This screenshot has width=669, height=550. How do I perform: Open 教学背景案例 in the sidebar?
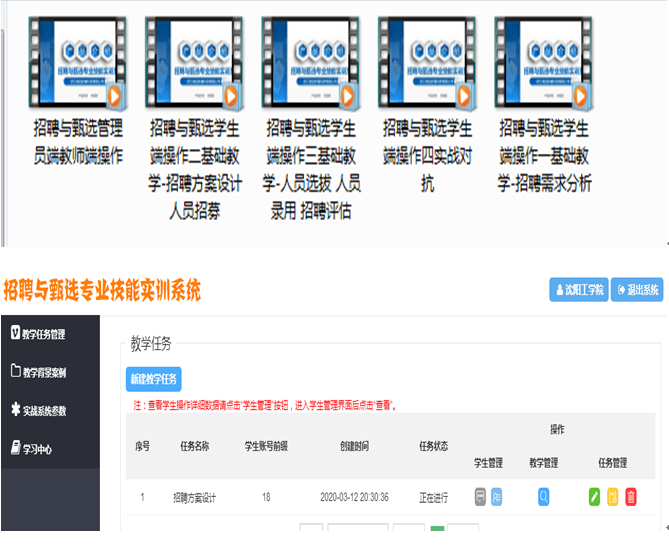pos(44,372)
